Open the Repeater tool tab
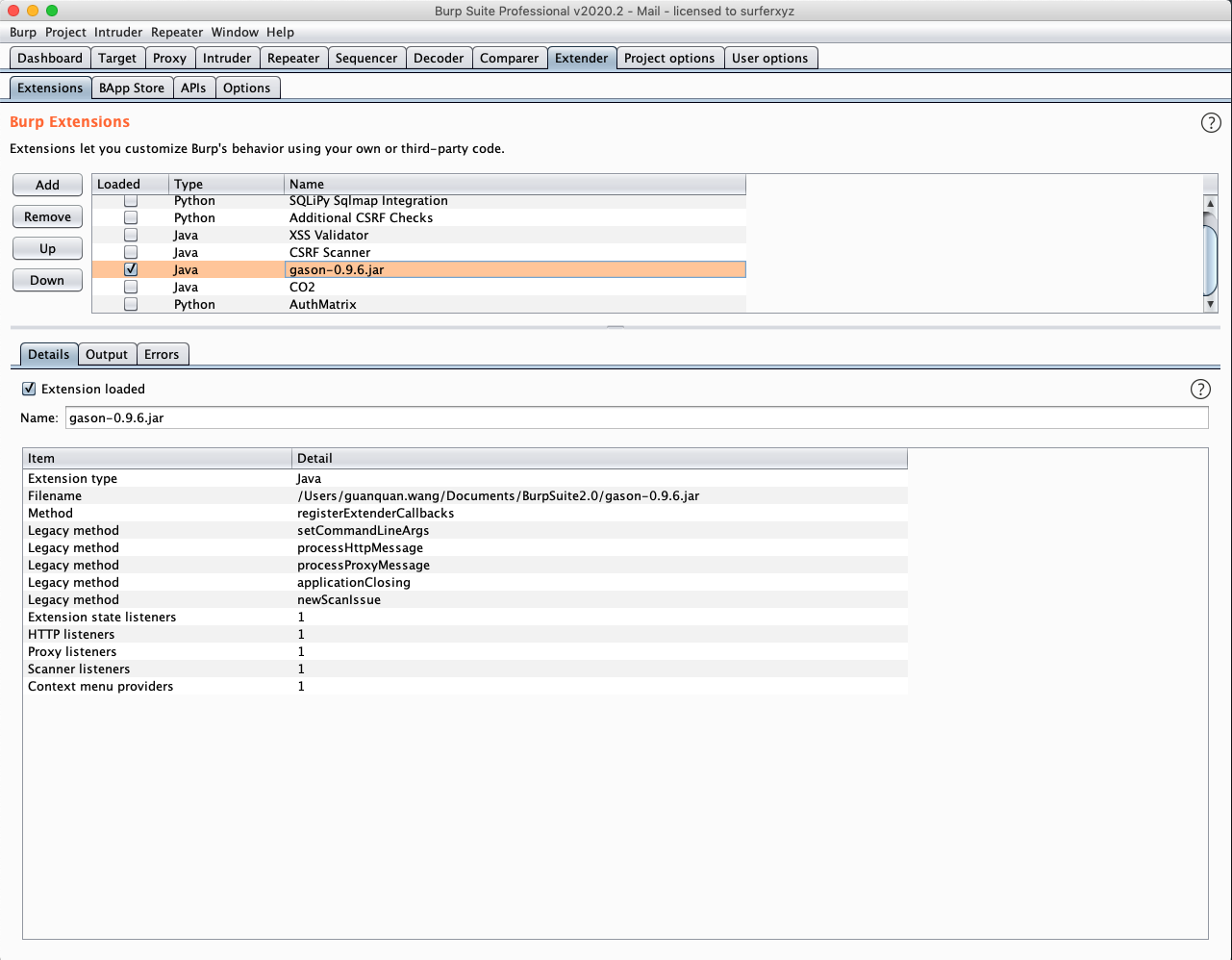 293,59
